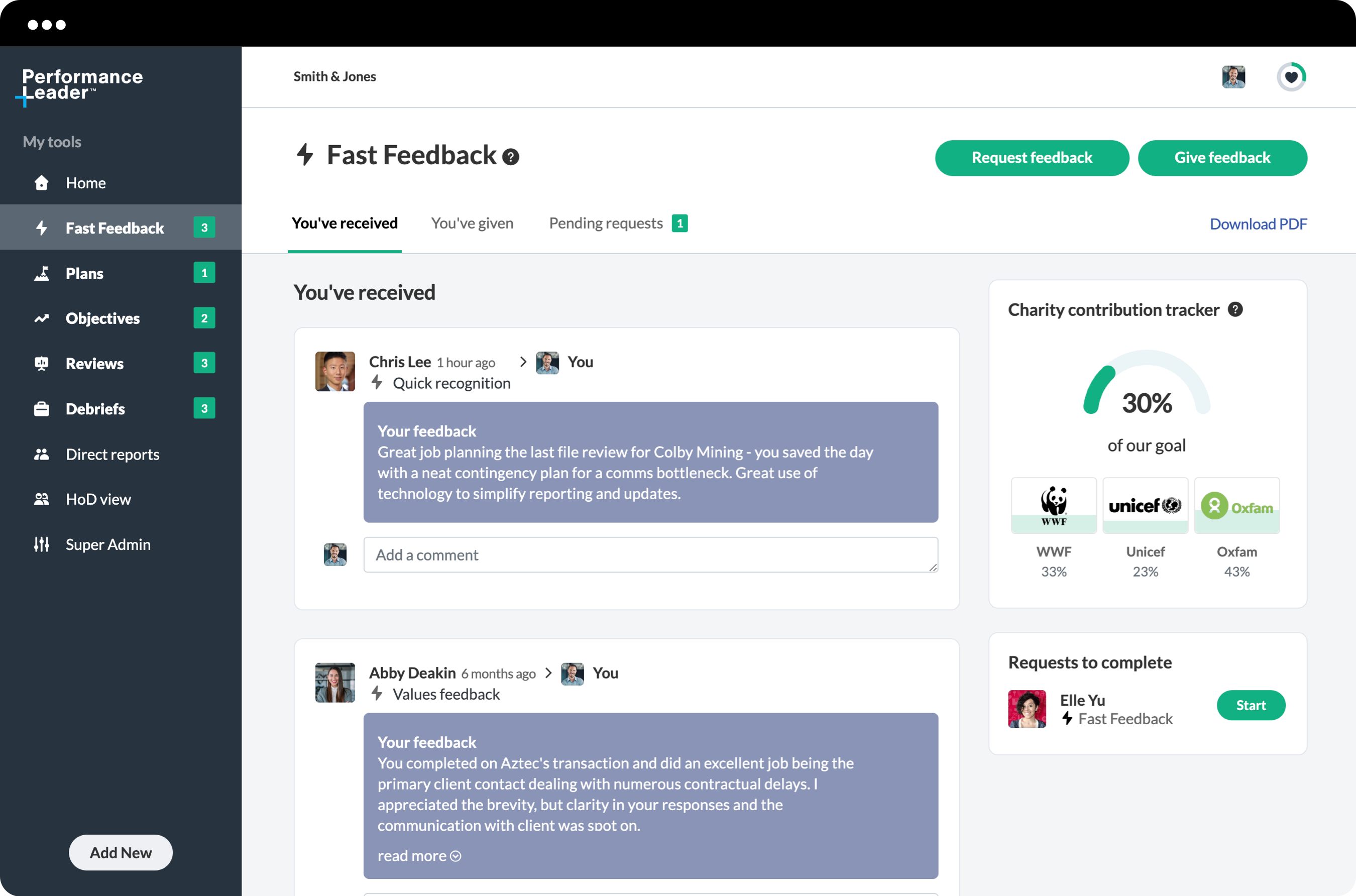Open the Pending requests tab
Viewport: 1356px width, 896px height.
point(606,223)
